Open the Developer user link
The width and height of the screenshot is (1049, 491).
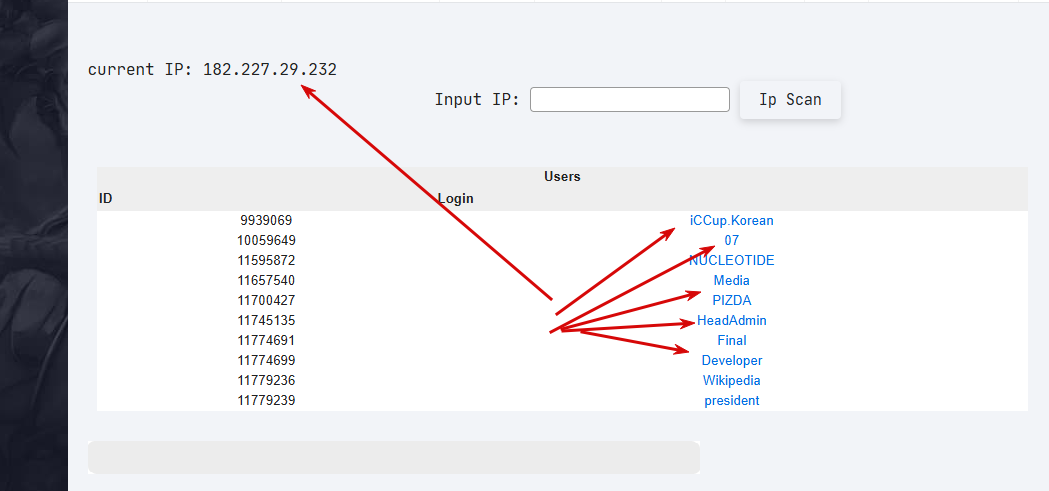tap(731, 360)
